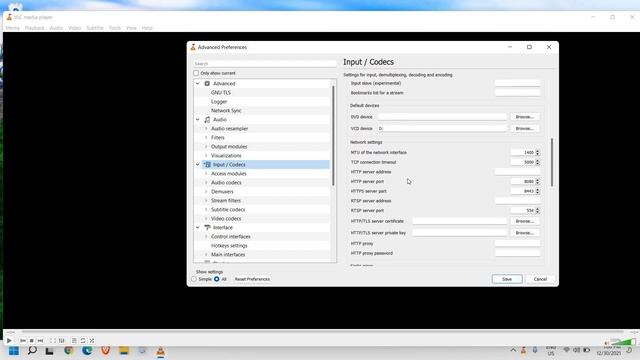Collapse the Interface tree node arrow
The height and width of the screenshot is (360, 640).
coord(198,227)
